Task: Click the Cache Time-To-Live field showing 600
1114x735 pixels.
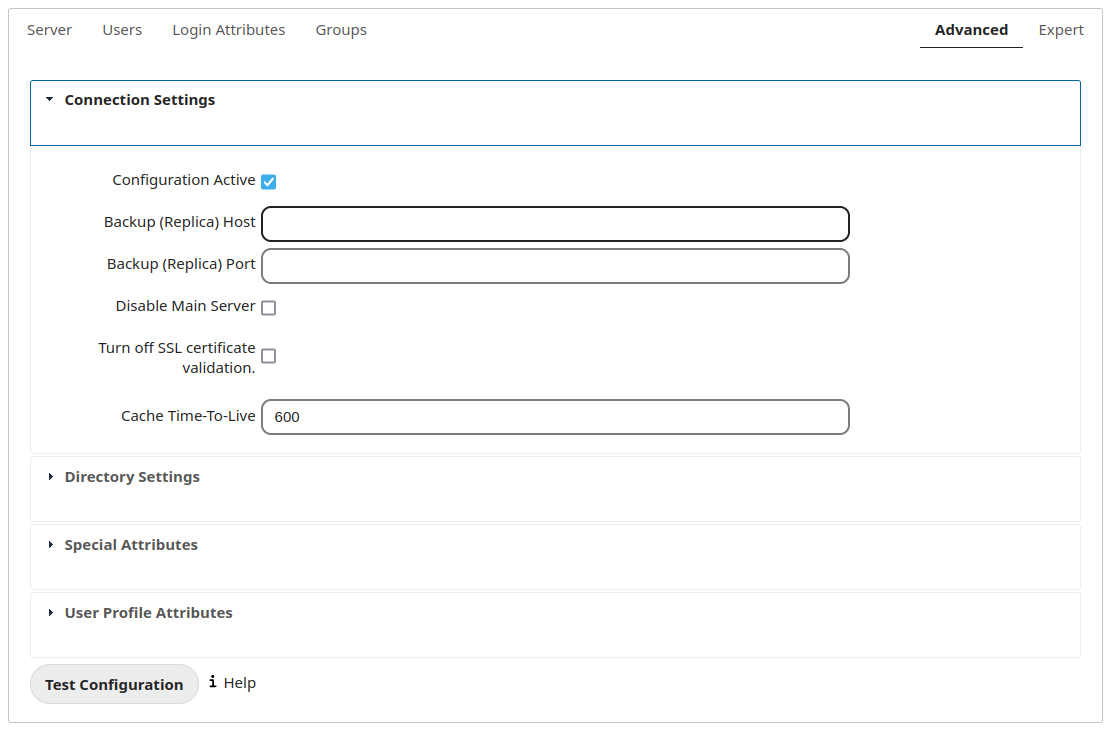Action: click(x=555, y=416)
